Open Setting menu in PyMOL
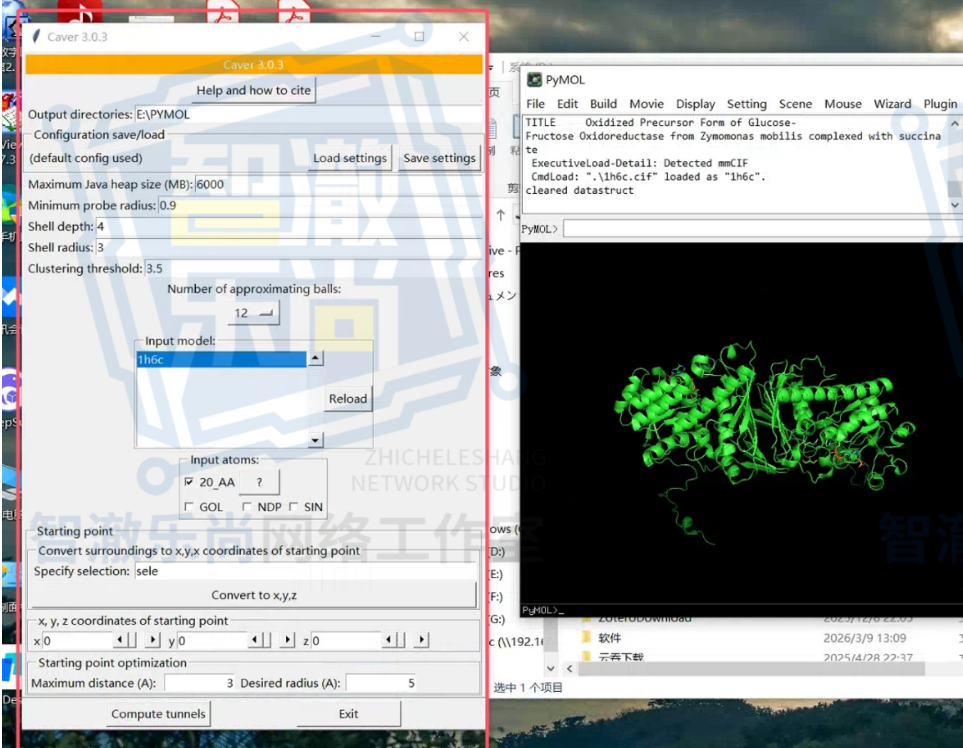Screen dimensions: 963x748 point(746,104)
